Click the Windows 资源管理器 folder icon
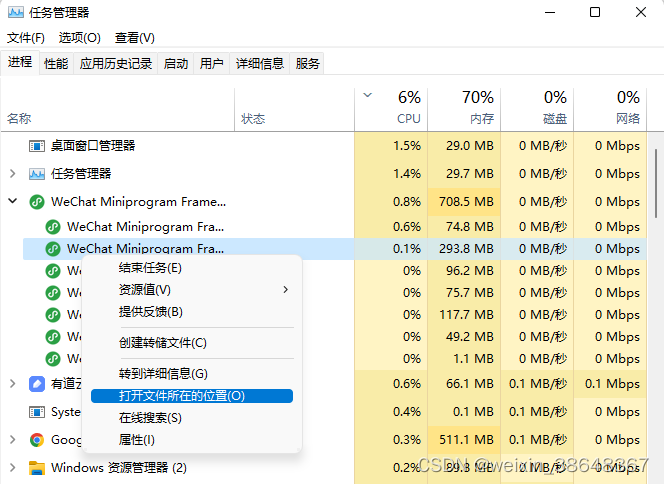This screenshot has width=664, height=484. 37,468
